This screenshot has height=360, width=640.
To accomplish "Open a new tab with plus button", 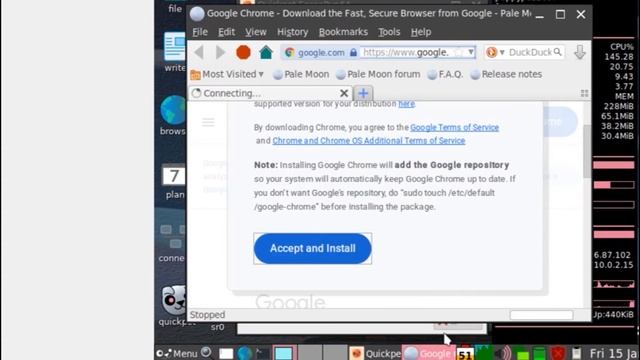I will click(363, 93).
